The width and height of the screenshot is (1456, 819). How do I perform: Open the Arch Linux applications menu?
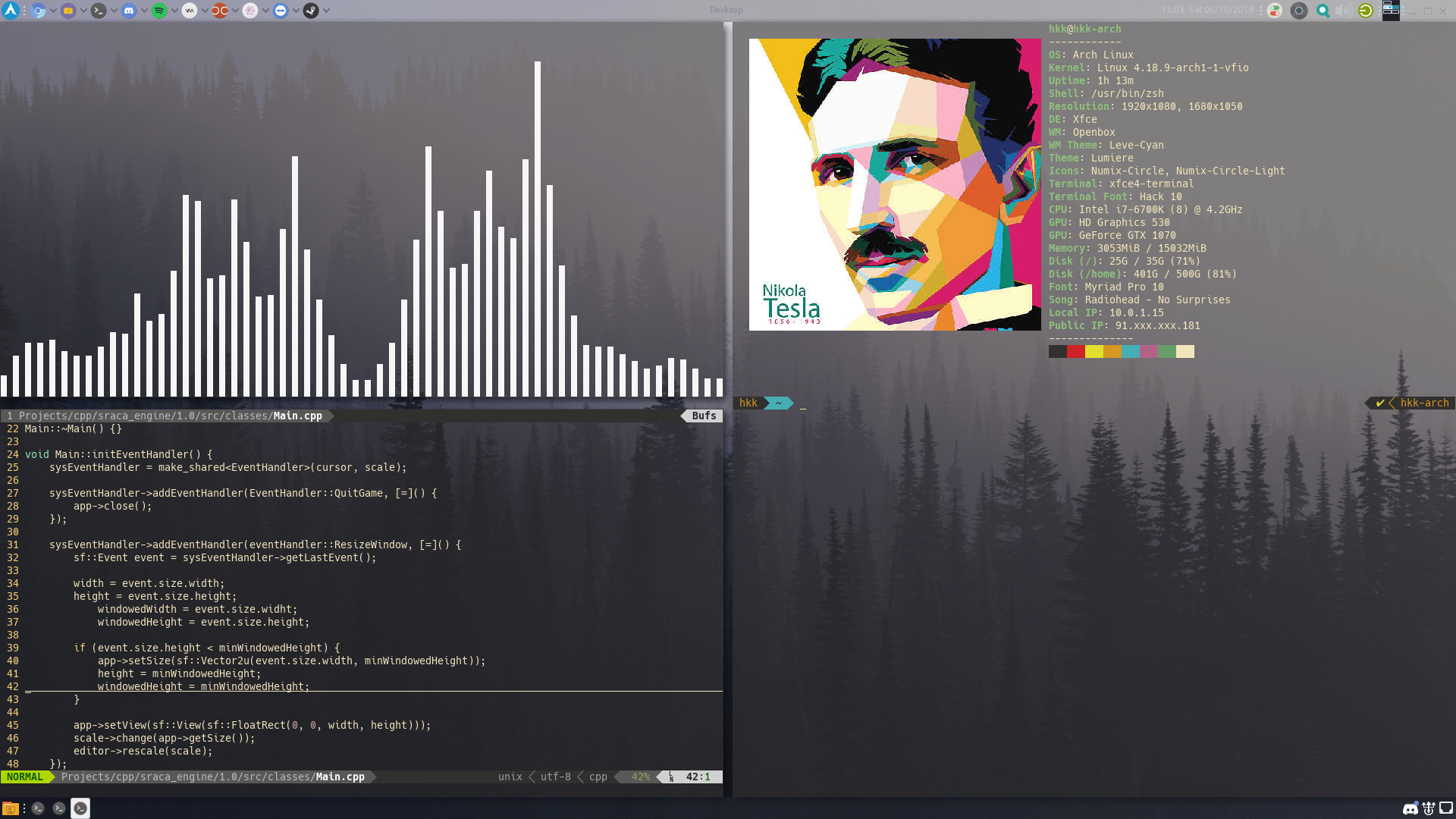coord(10,11)
